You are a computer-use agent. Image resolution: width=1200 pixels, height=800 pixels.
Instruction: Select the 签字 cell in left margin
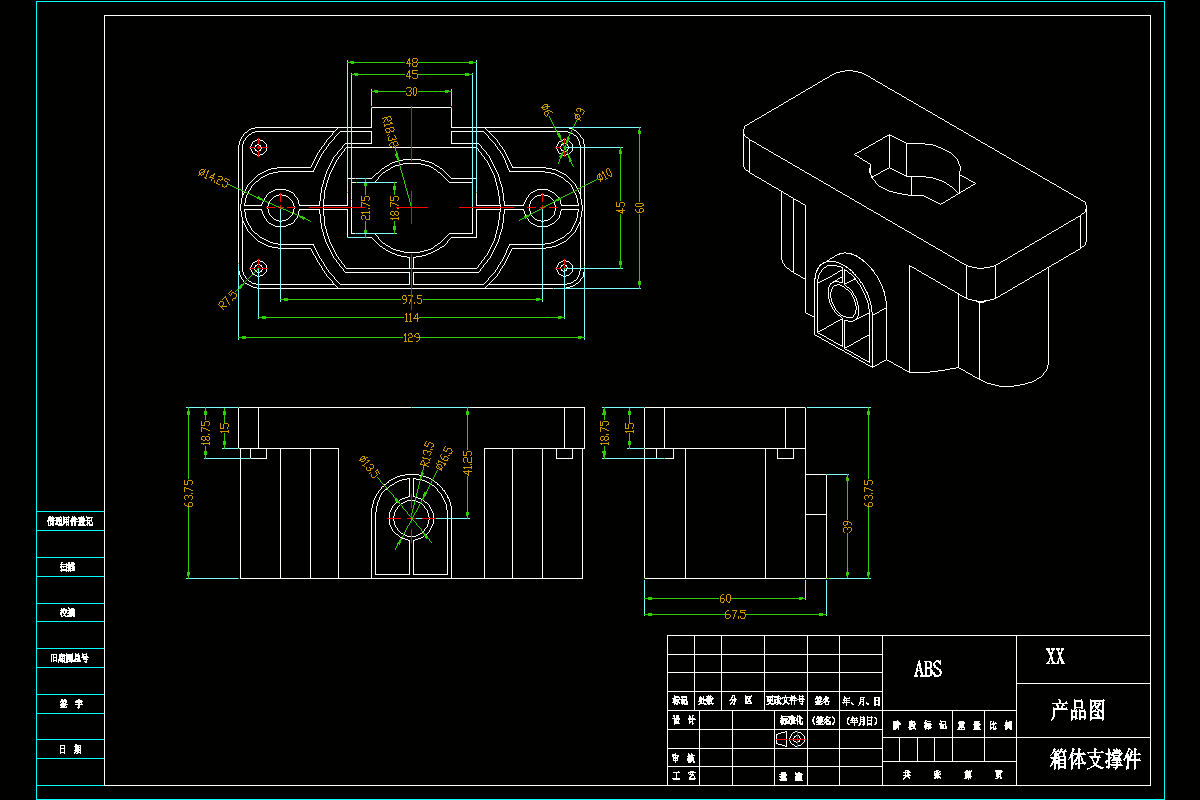tap(70, 704)
